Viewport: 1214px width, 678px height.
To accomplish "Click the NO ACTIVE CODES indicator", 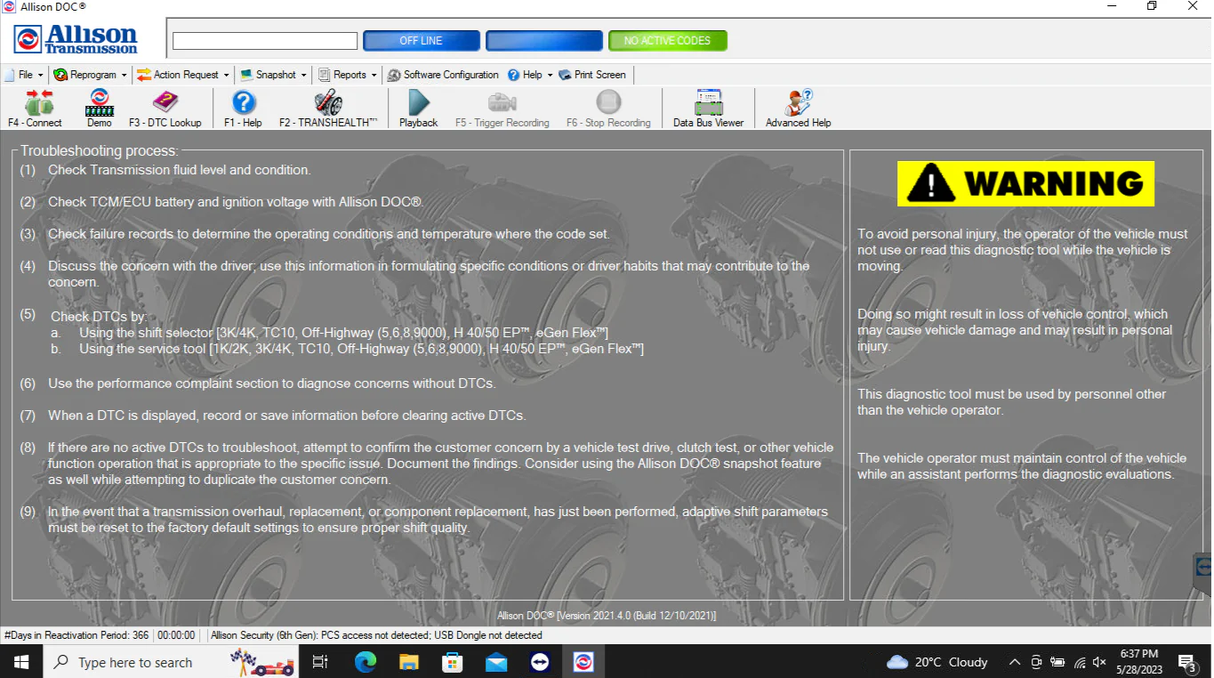I will [x=667, y=41].
